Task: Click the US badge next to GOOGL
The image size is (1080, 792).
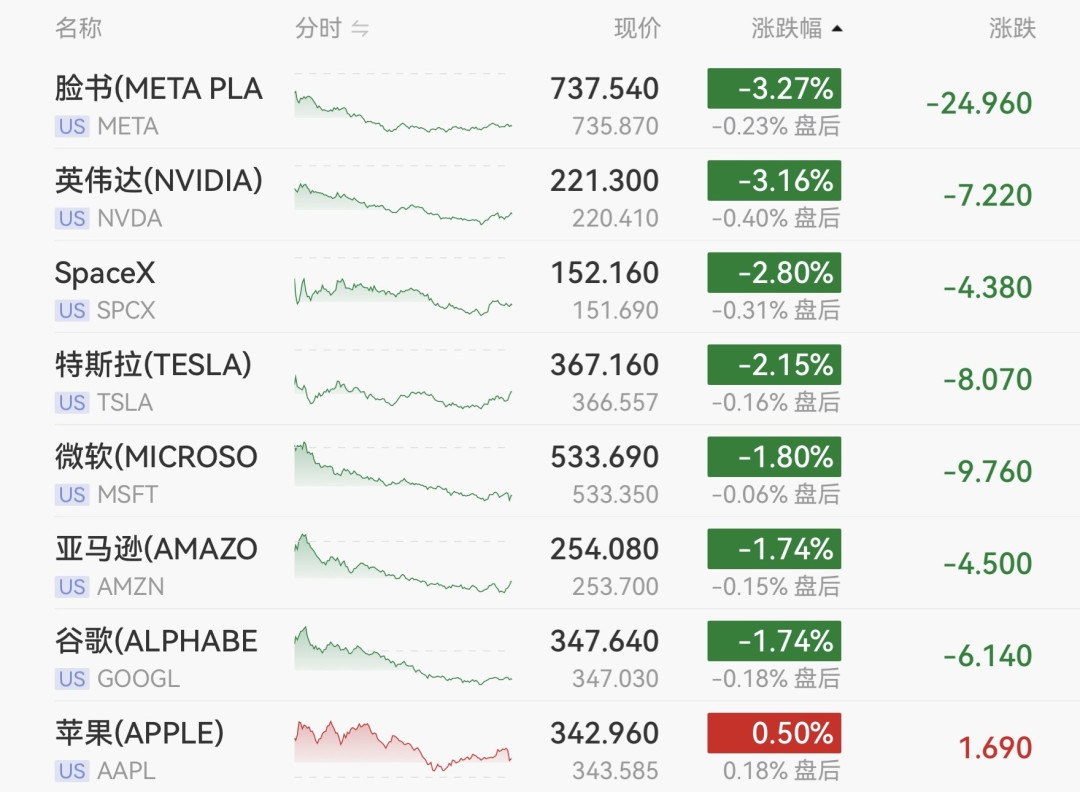Action: point(72,679)
